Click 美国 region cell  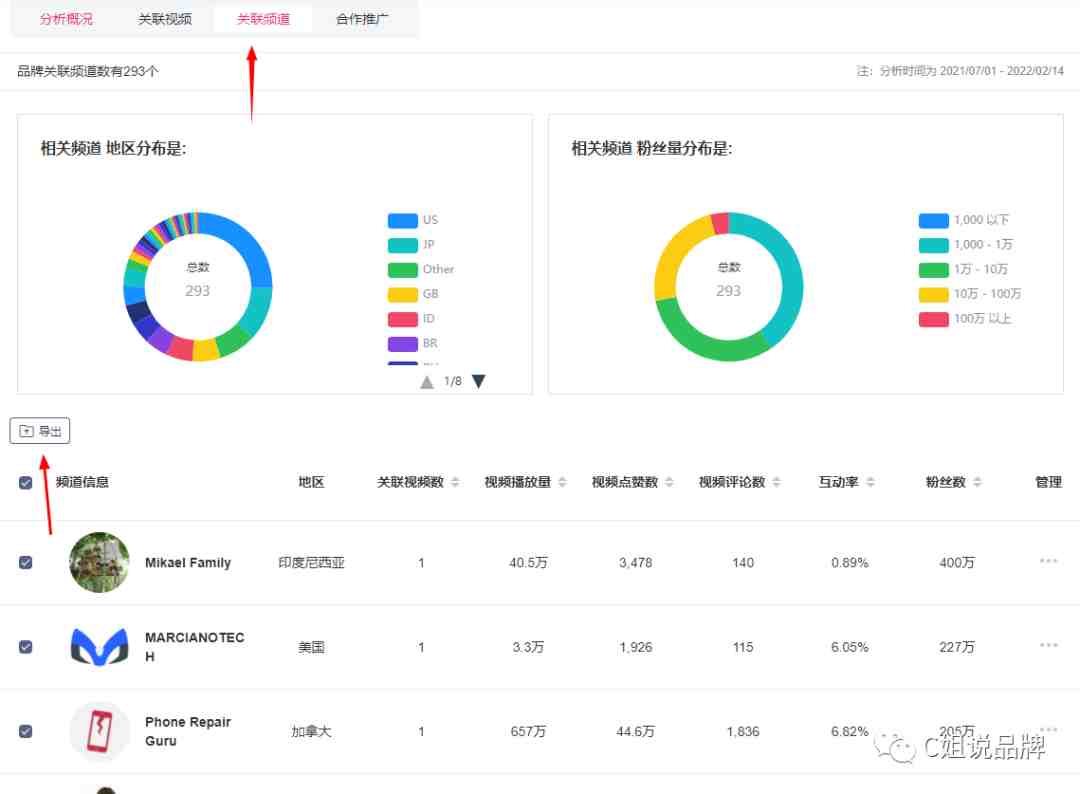point(311,647)
